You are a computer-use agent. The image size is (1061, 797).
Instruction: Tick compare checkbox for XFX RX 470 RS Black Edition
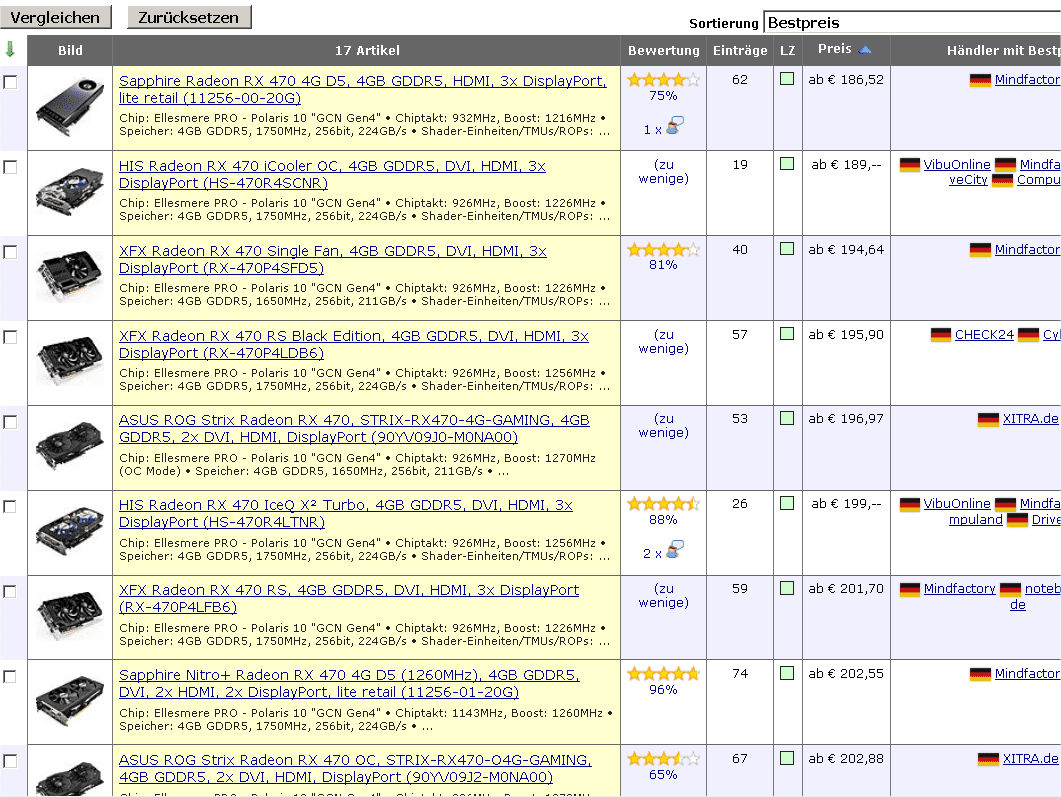tap(10, 336)
